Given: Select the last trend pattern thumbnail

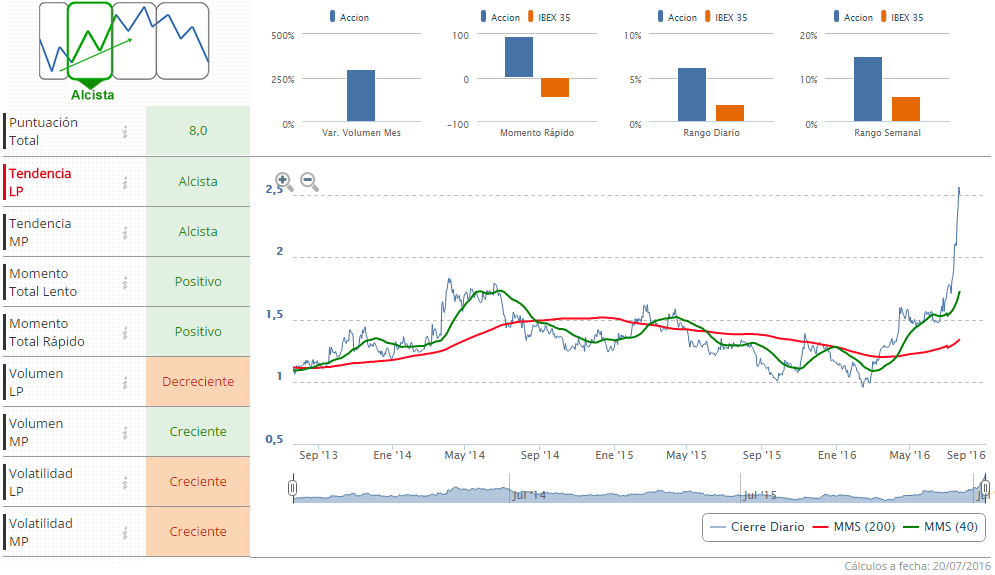Looking at the screenshot, I should pyautogui.click(x=183, y=41).
